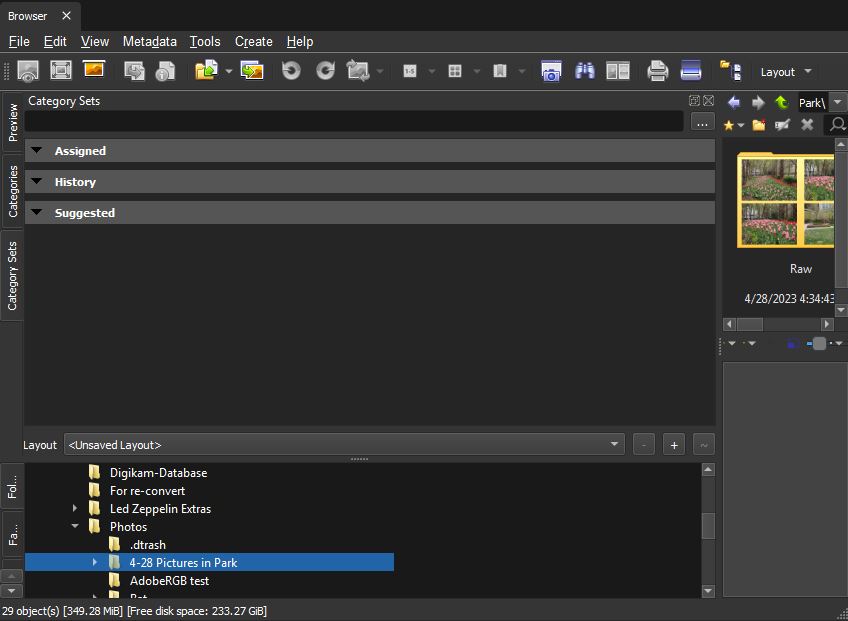
Task: Click the printer icon in toolbar
Action: [x=657, y=71]
